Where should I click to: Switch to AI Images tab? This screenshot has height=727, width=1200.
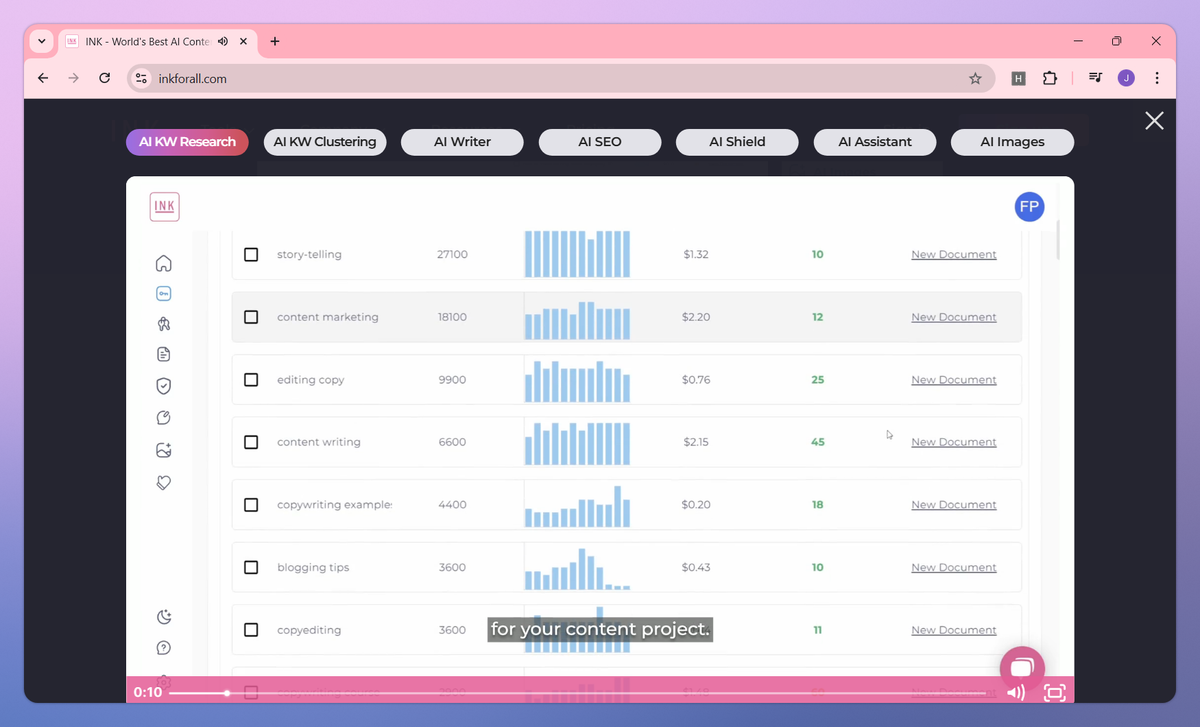pyautogui.click(x=1012, y=142)
